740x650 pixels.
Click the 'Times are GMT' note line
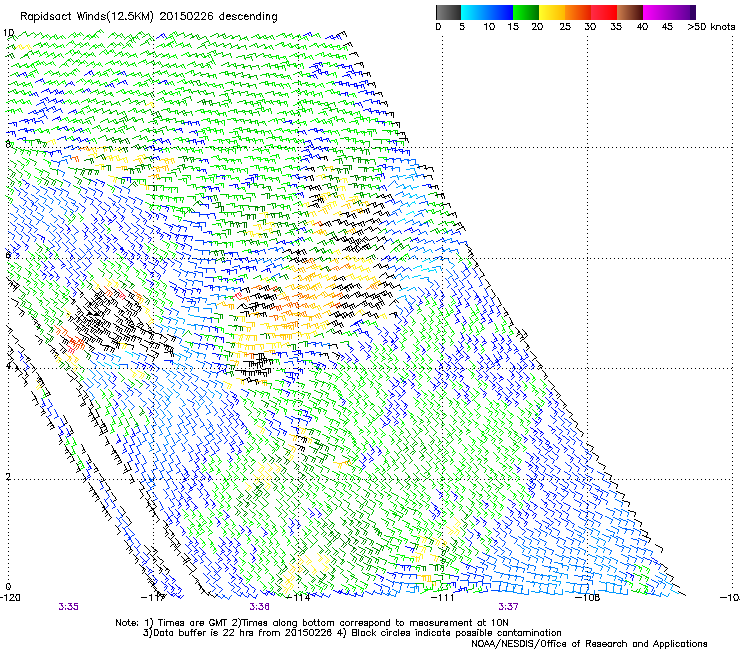pyautogui.click(x=311, y=623)
